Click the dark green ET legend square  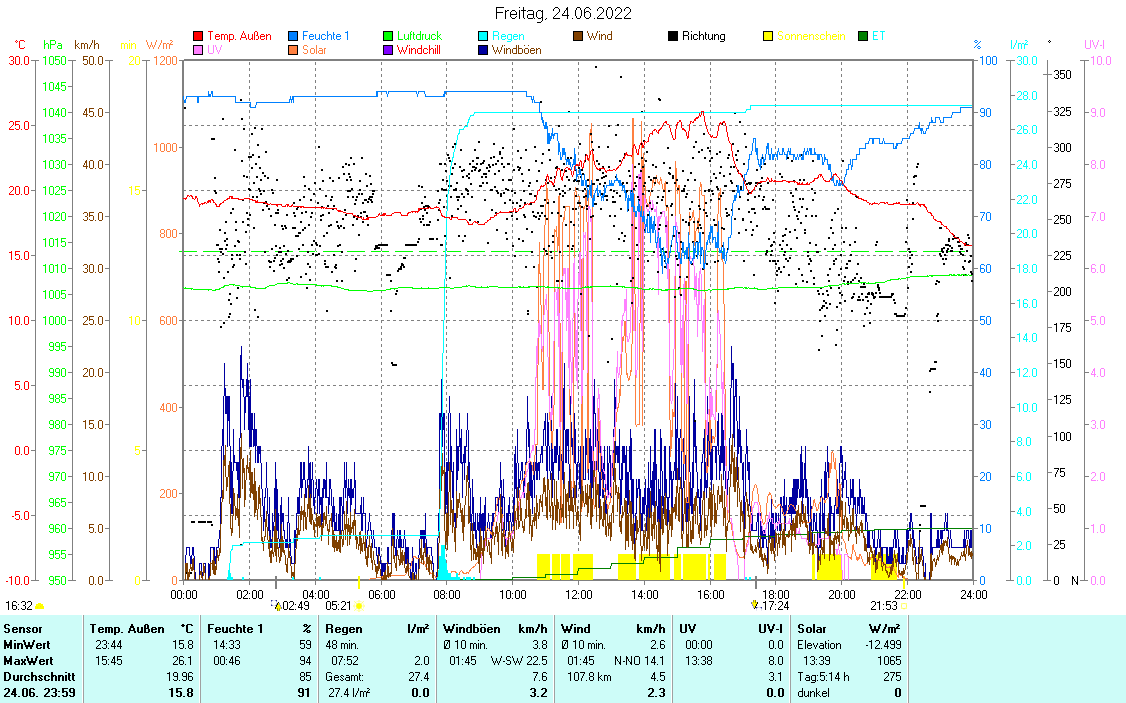tap(864, 36)
